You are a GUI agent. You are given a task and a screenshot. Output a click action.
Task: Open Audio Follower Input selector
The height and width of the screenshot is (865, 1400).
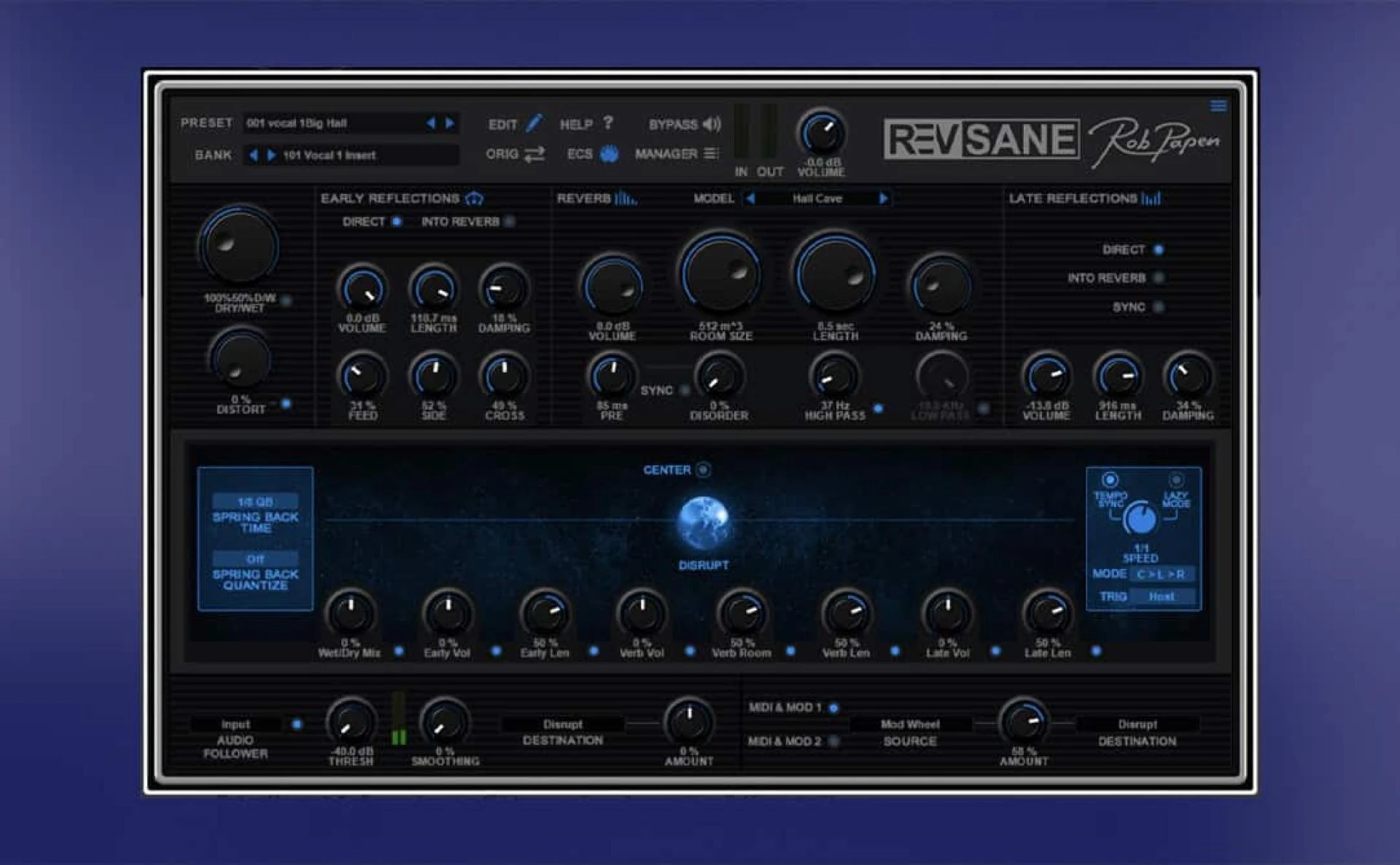point(236,724)
